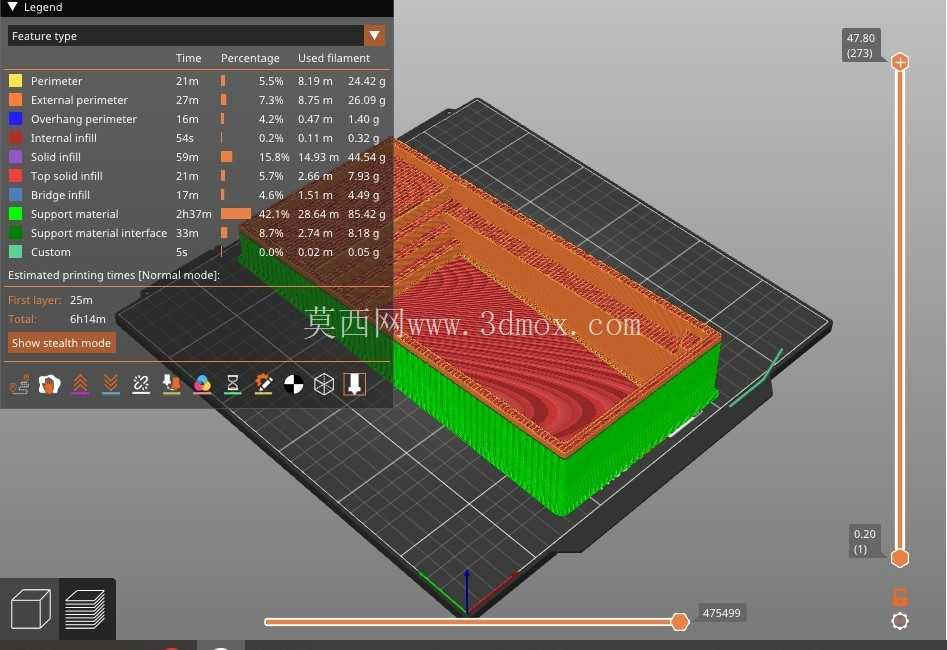The width and height of the screenshot is (947, 650).
Task: Toggle Solid infill purple swatch
Action: click(16, 157)
